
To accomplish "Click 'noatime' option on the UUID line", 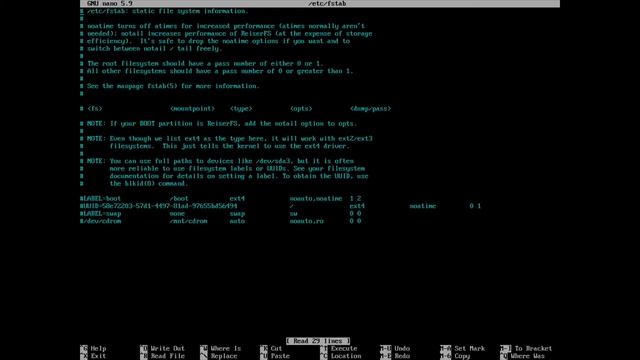I will (423, 206).
